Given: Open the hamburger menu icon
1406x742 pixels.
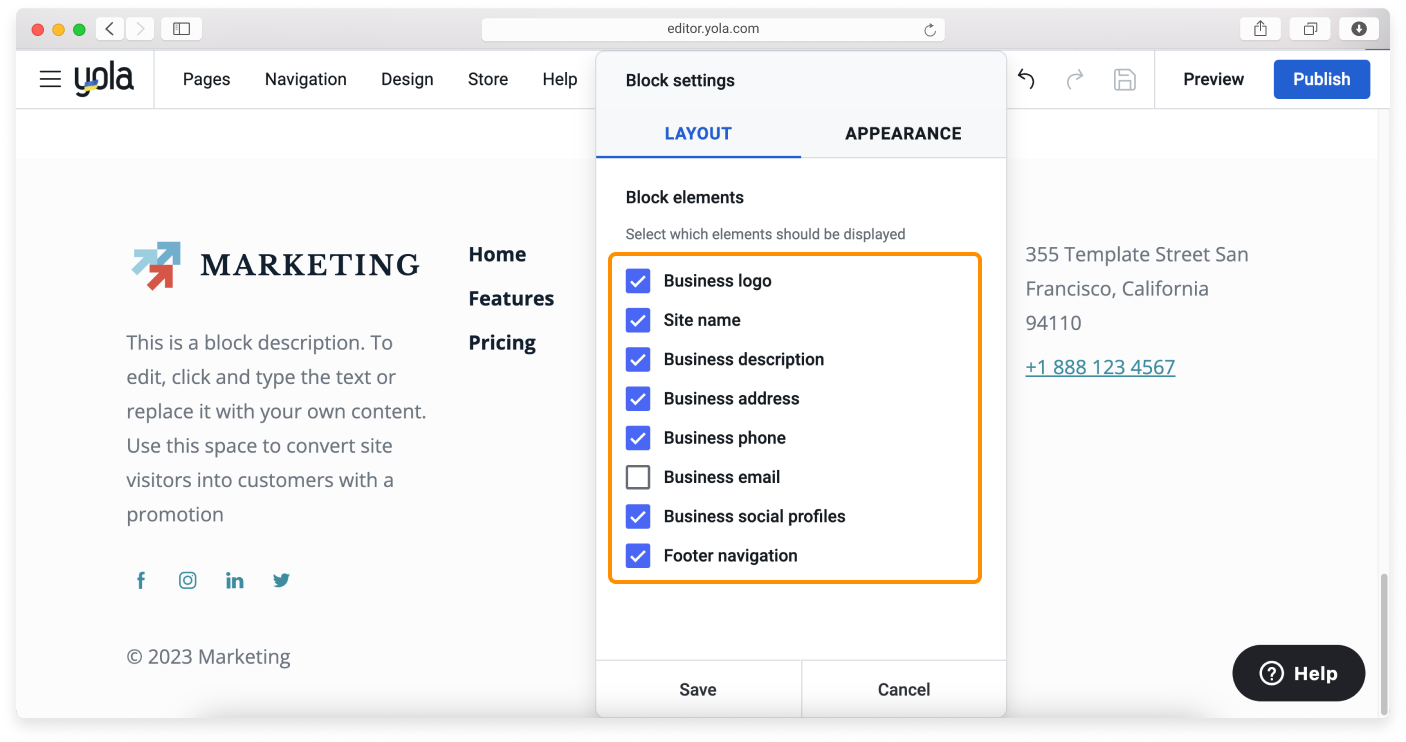Looking at the screenshot, I should (x=50, y=79).
